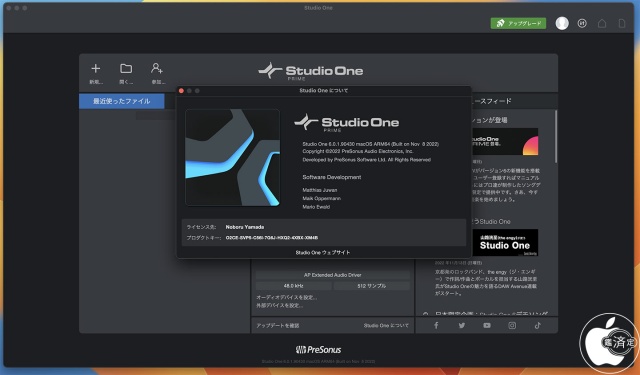Open the user account avatar
Viewport: 640px width, 375px height.
click(562, 23)
